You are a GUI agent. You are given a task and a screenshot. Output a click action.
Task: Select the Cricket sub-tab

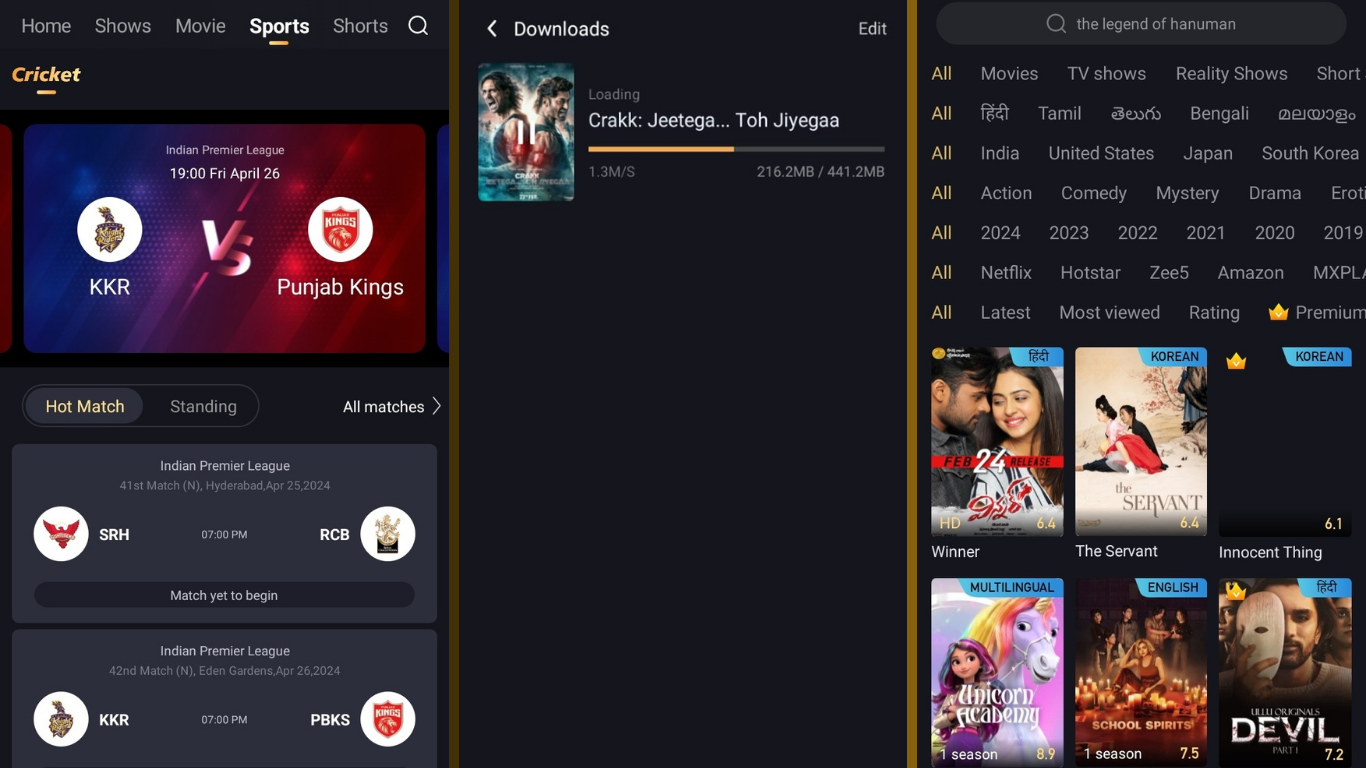click(x=46, y=75)
